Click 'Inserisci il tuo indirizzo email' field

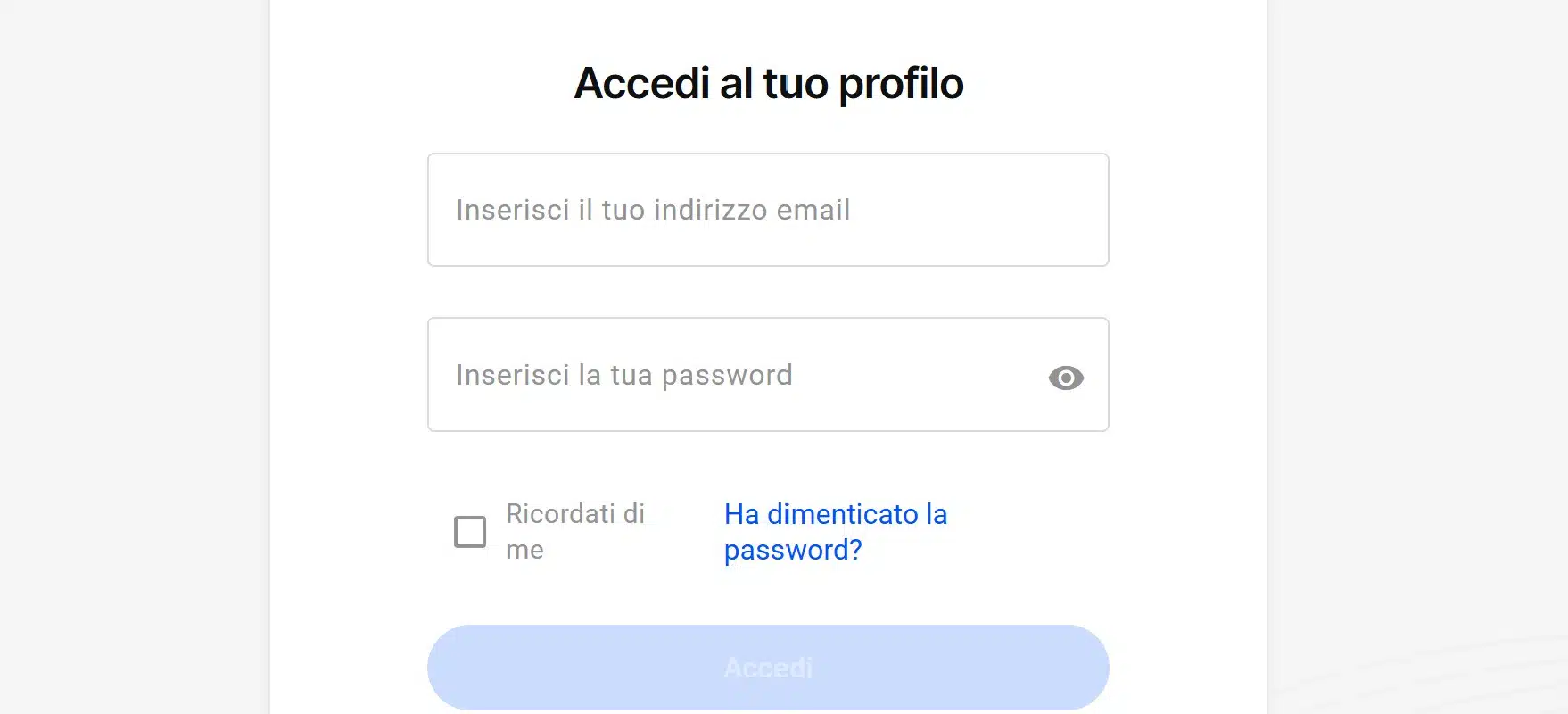pyautogui.click(x=767, y=210)
